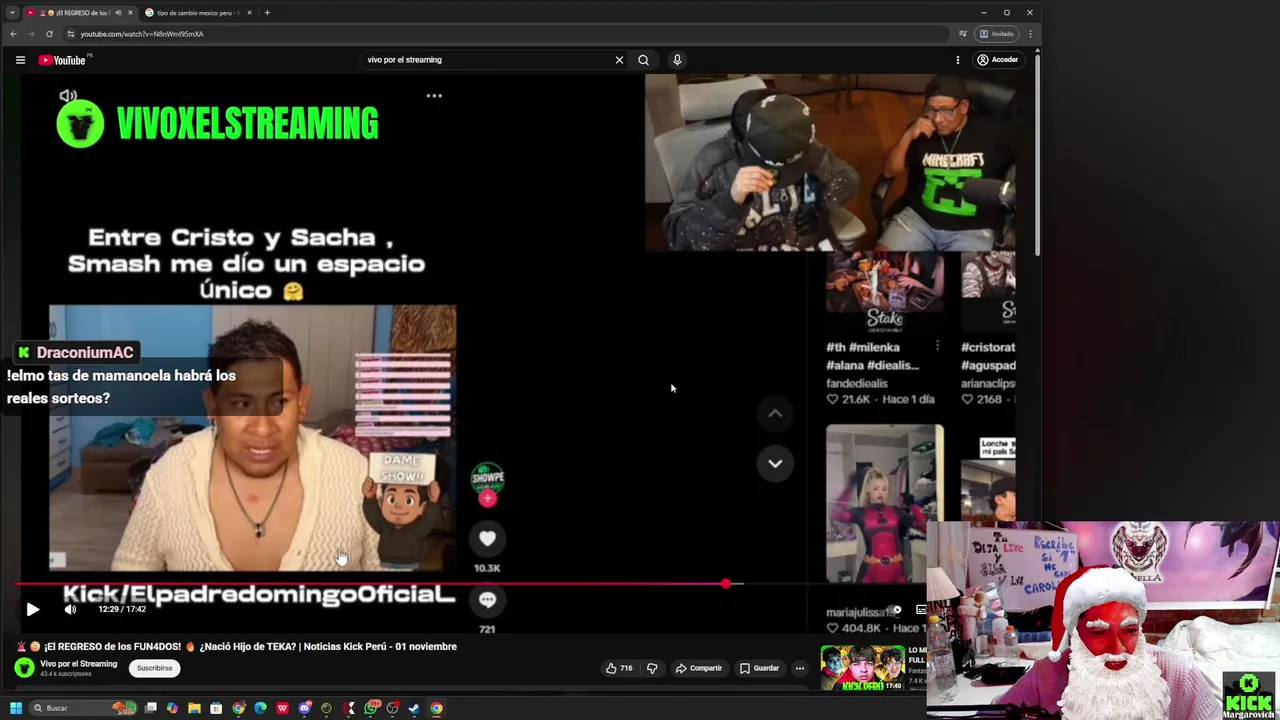Click the in-video heart with 10.3K
1280x720 pixels.
pos(487,539)
